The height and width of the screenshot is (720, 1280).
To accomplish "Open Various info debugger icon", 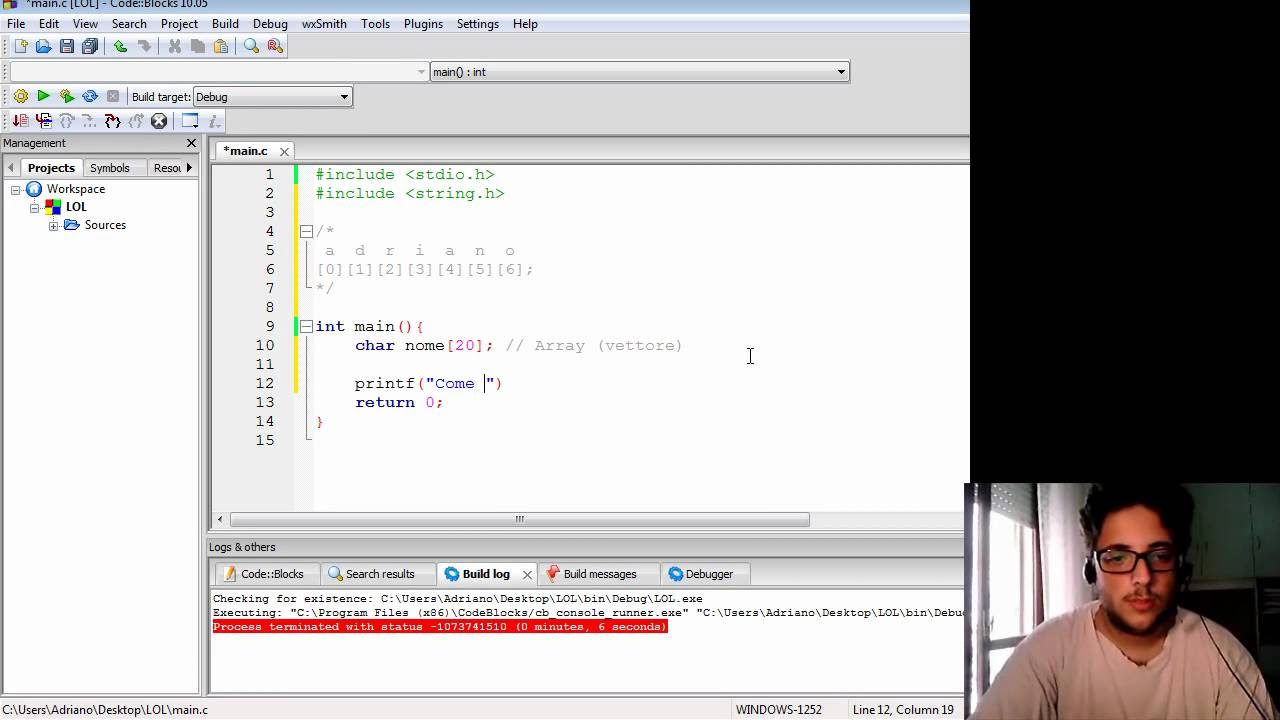I will tap(212, 121).
